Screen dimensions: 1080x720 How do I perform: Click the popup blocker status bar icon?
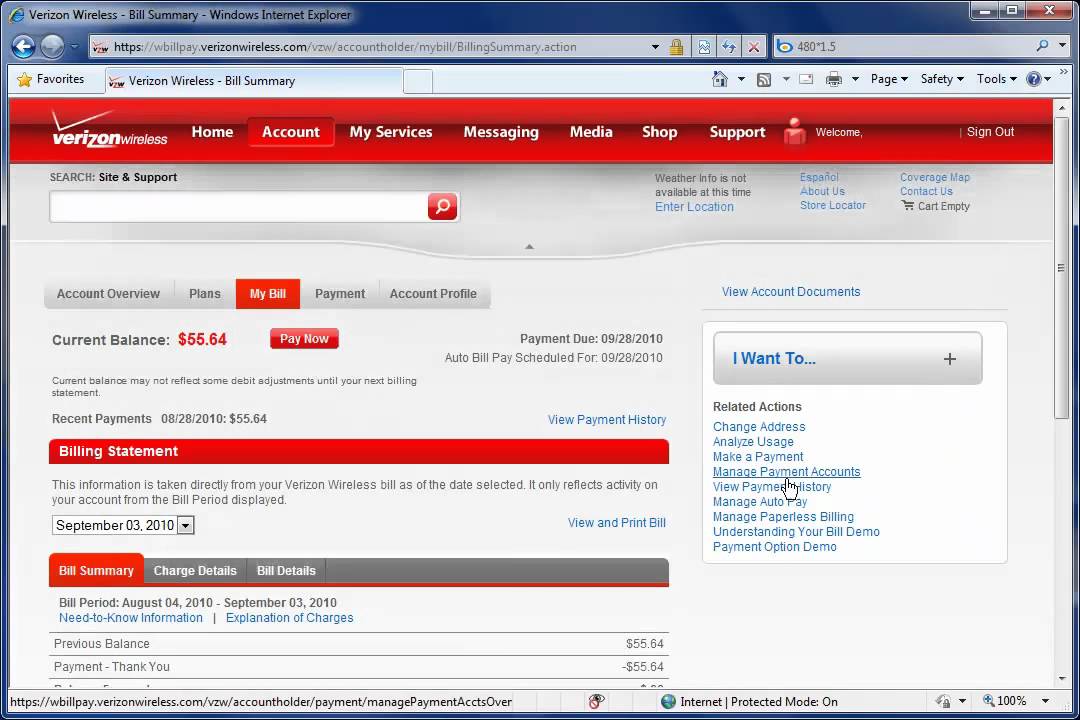[596, 701]
